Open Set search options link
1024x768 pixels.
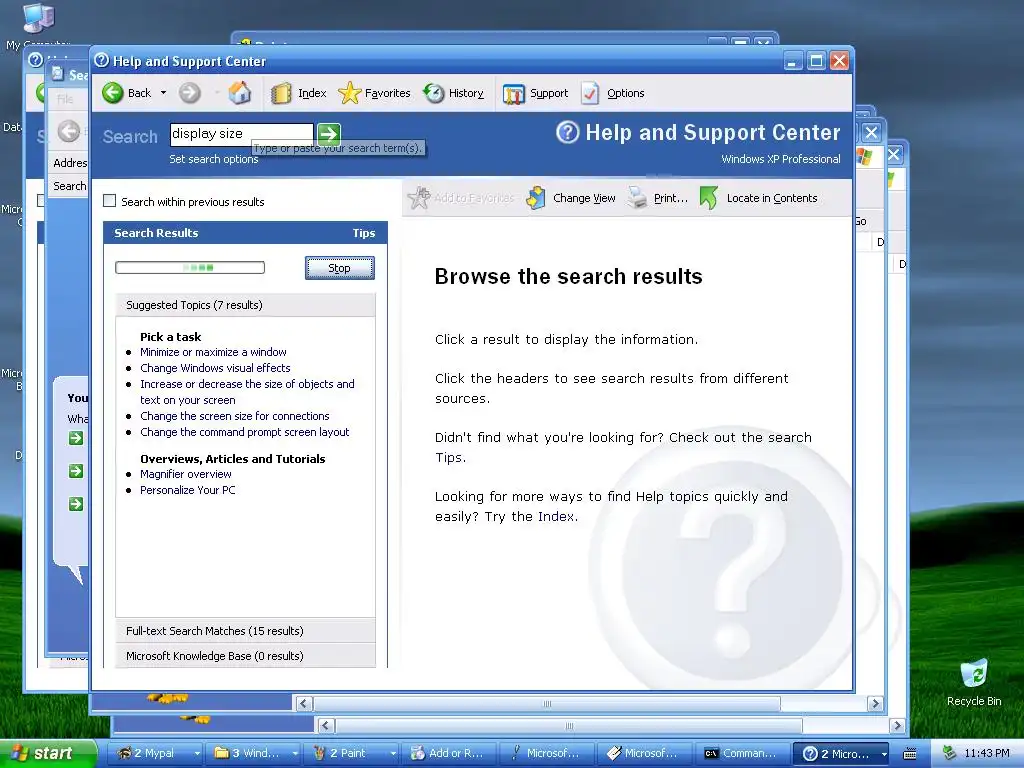point(214,159)
